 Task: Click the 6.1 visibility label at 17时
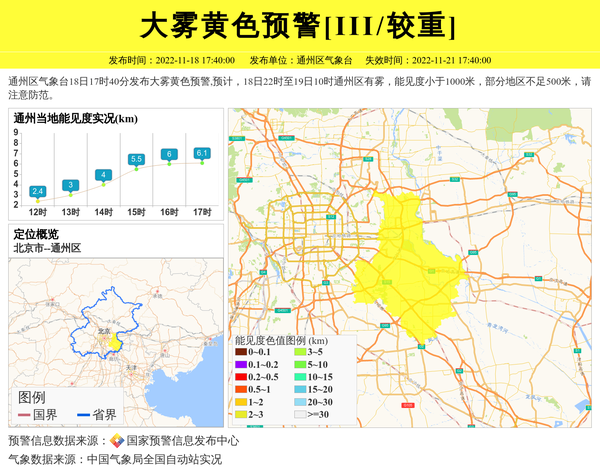click(202, 153)
